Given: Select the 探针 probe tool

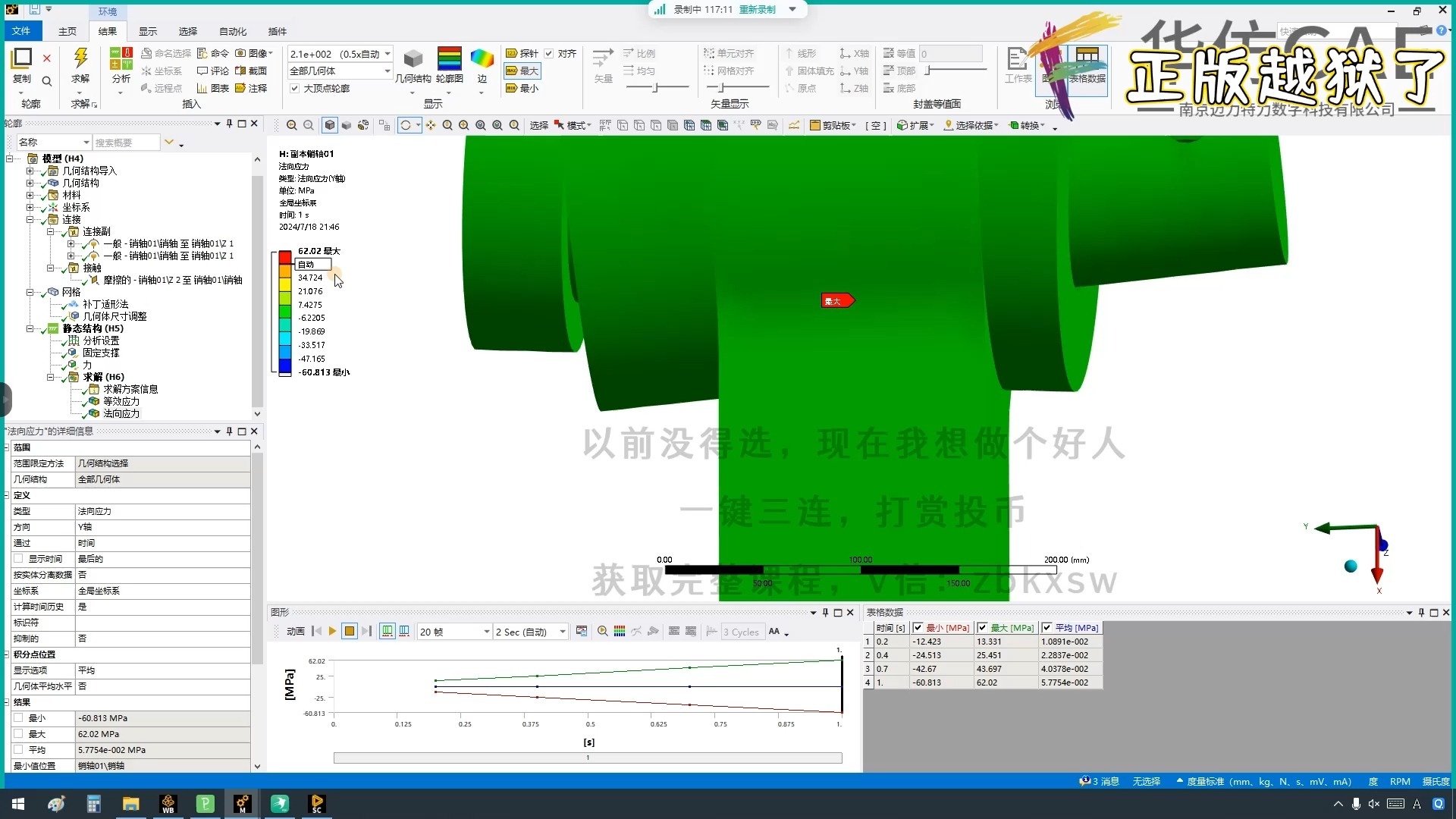Looking at the screenshot, I should (522, 53).
